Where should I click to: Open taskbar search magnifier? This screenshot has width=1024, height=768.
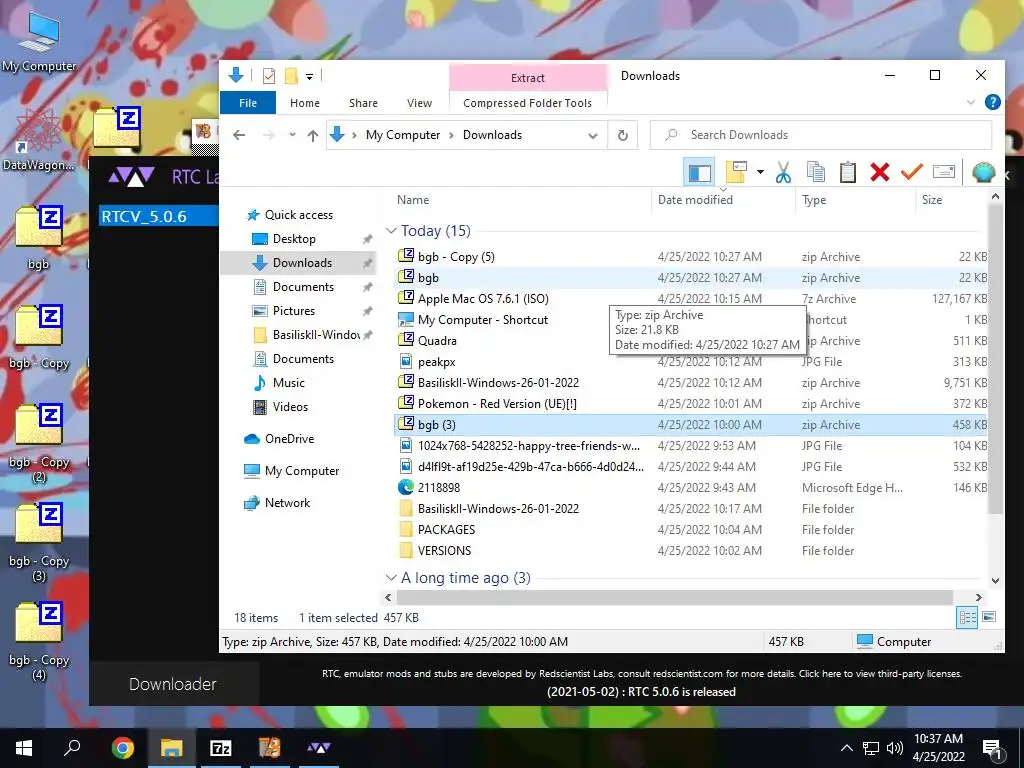coord(72,748)
